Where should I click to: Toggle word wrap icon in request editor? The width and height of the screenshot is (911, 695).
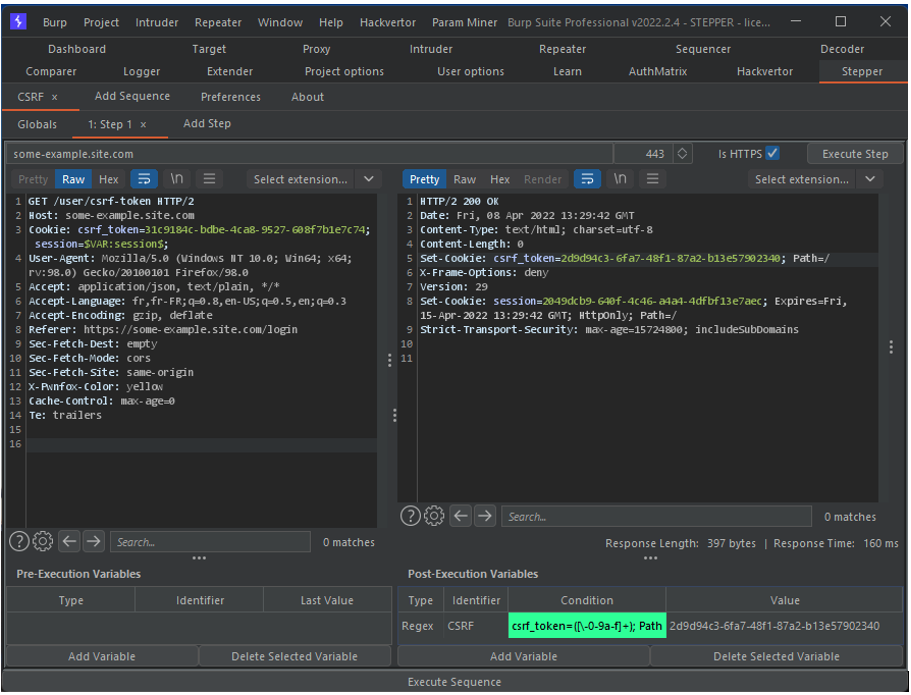145,179
